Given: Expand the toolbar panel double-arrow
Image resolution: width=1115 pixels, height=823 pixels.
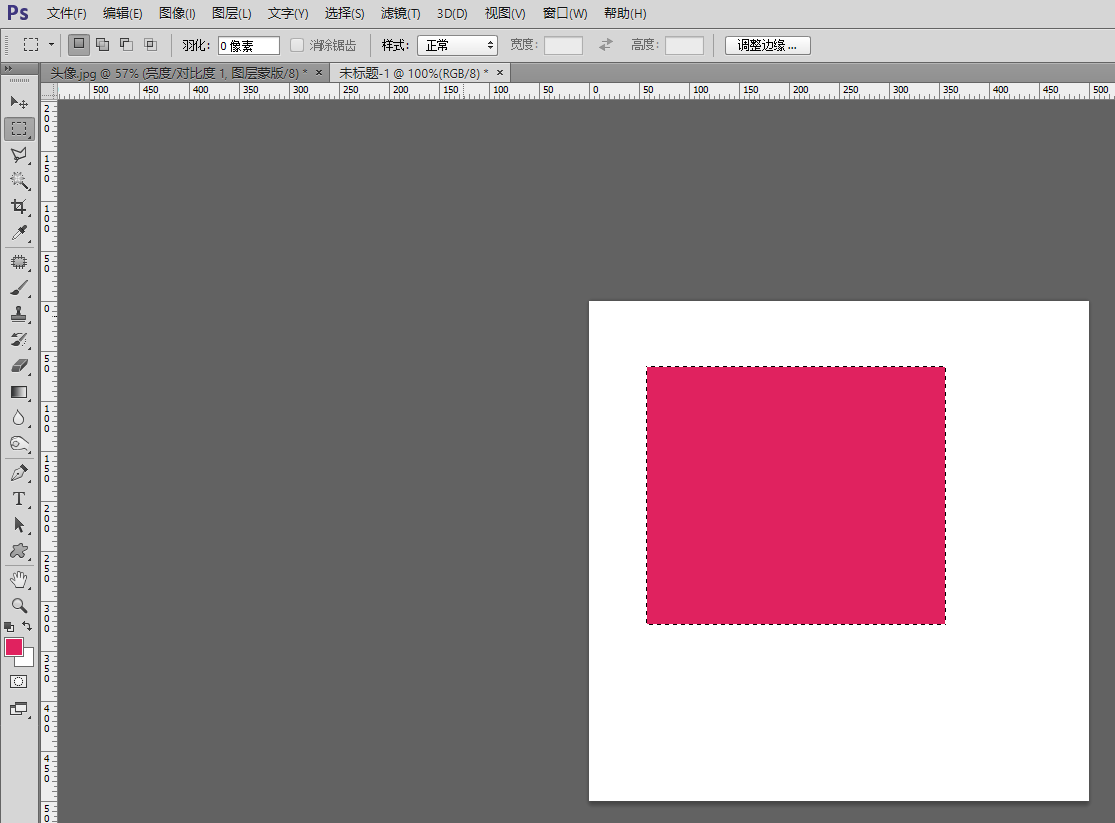Looking at the screenshot, I should (x=9, y=68).
